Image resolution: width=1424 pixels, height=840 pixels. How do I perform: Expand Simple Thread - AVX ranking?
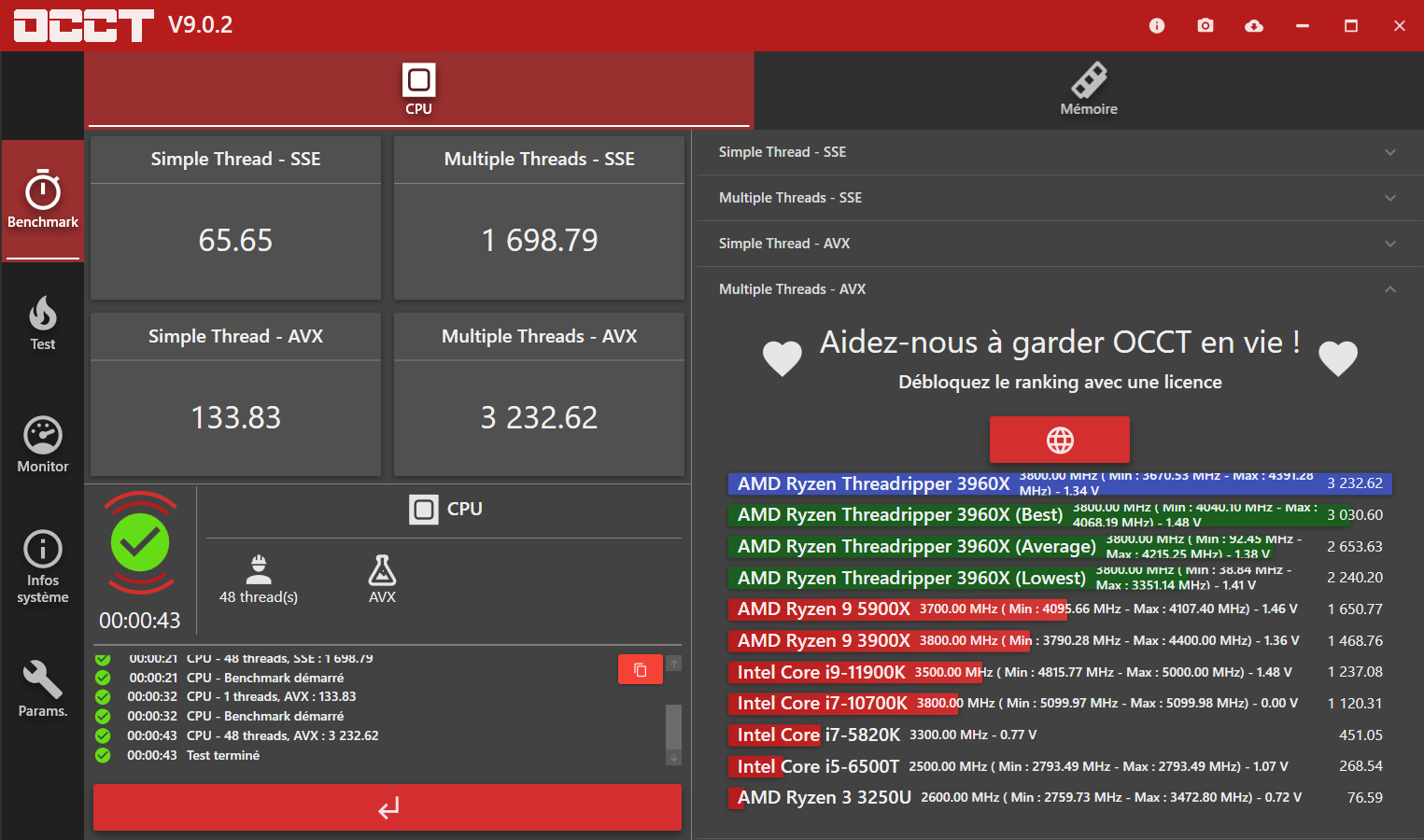pyautogui.click(x=1059, y=244)
